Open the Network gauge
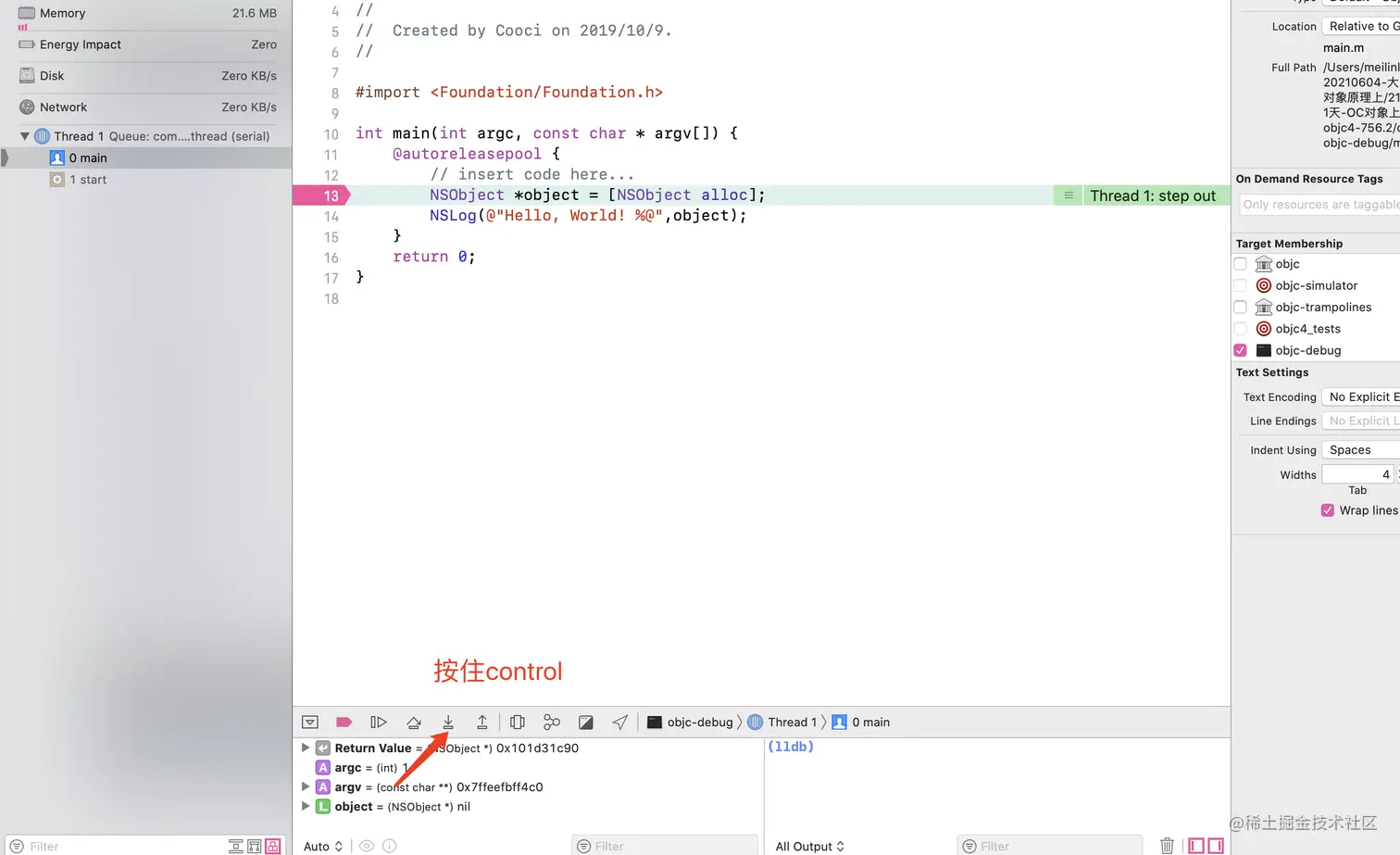1400x855 pixels. click(145, 107)
